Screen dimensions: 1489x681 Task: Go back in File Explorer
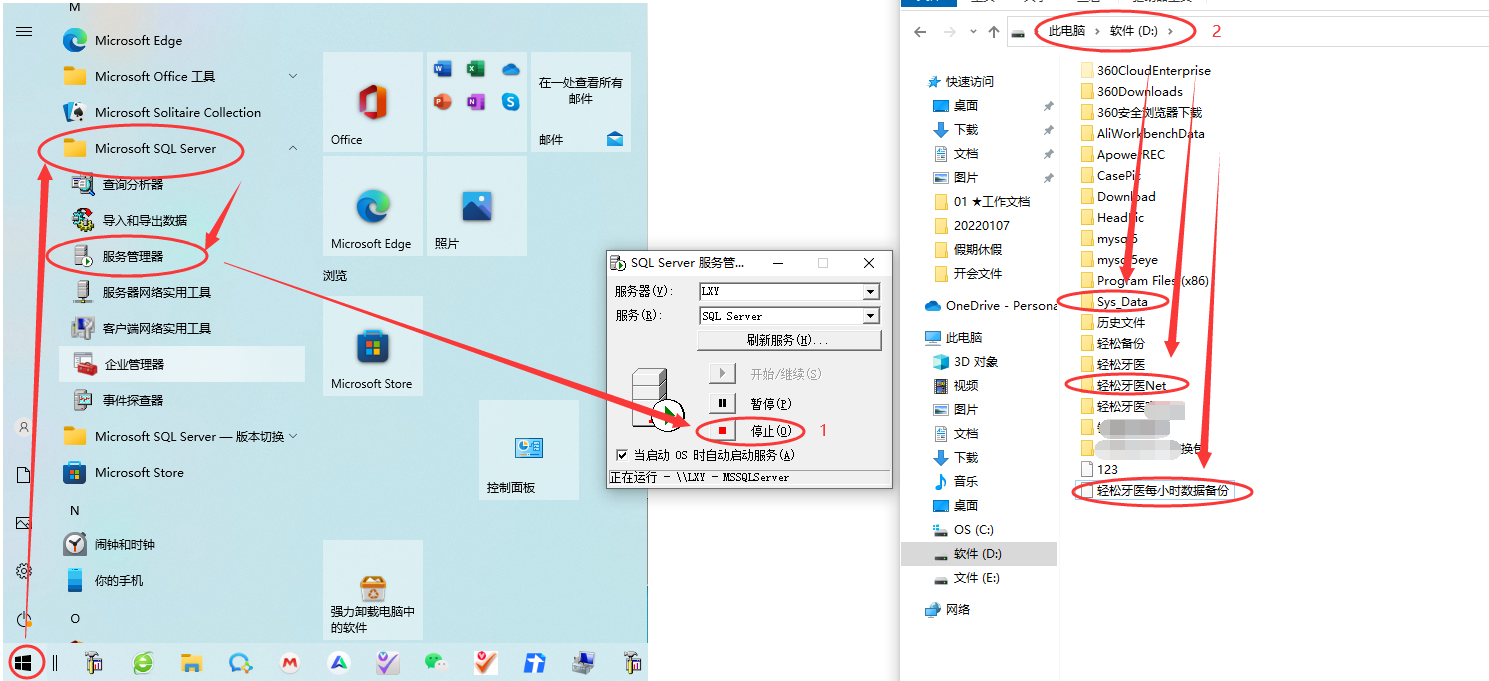pos(920,32)
